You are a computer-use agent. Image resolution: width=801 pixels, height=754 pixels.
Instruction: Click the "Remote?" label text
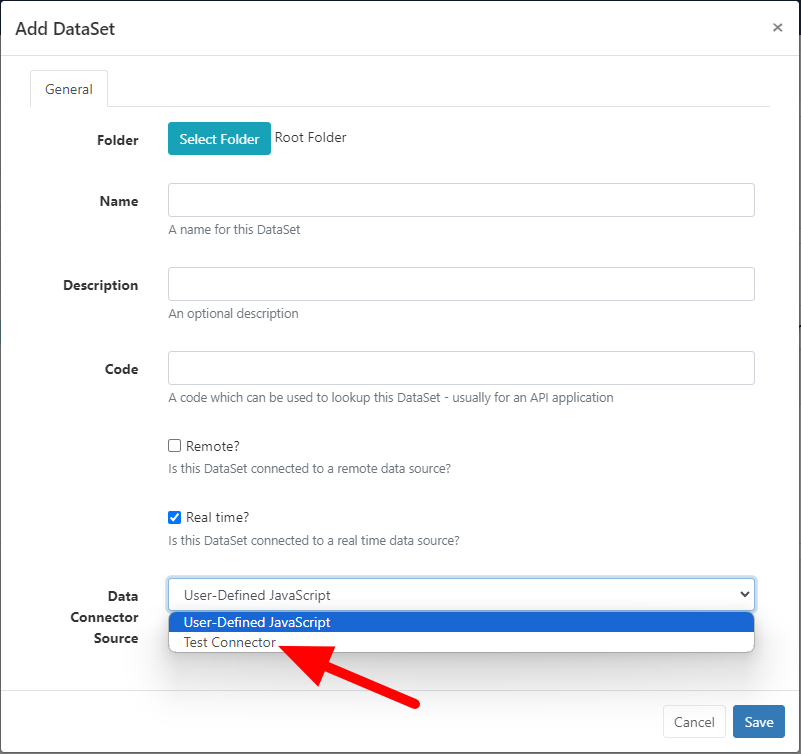click(x=213, y=446)
